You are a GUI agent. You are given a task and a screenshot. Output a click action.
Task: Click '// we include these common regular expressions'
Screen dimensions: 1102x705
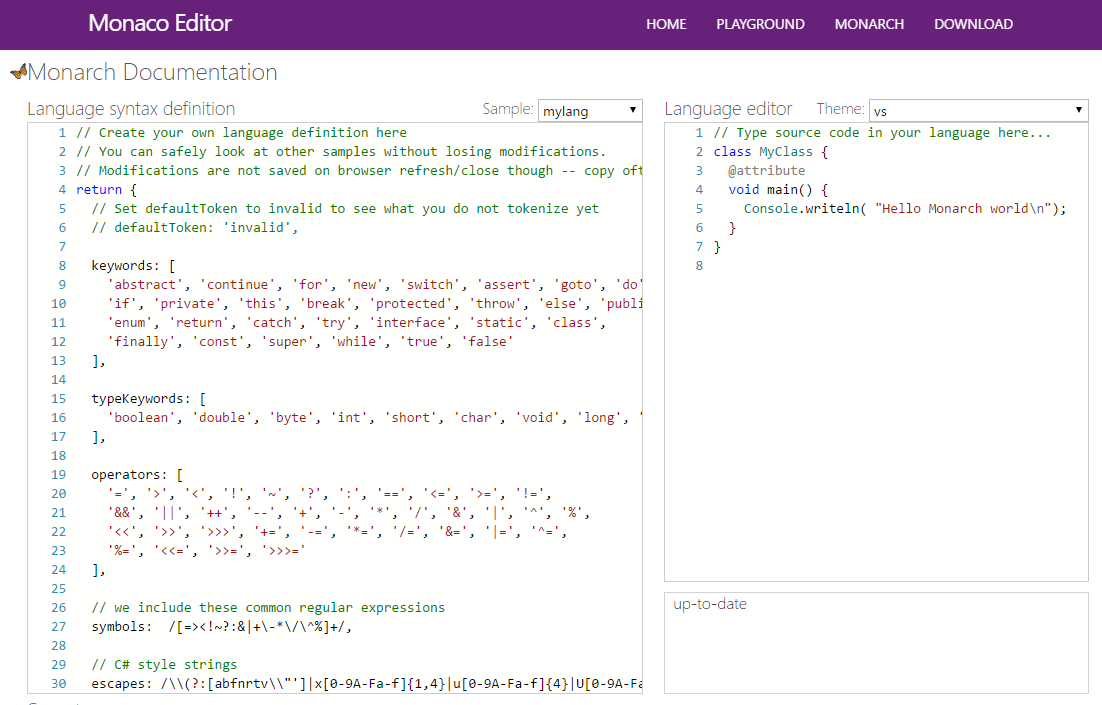pyautogui.click(x=268, y=607)
